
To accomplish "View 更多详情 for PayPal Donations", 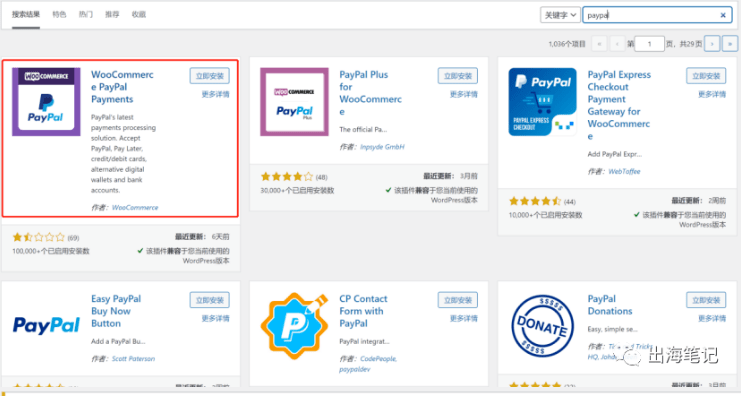I will pos(712,319).
